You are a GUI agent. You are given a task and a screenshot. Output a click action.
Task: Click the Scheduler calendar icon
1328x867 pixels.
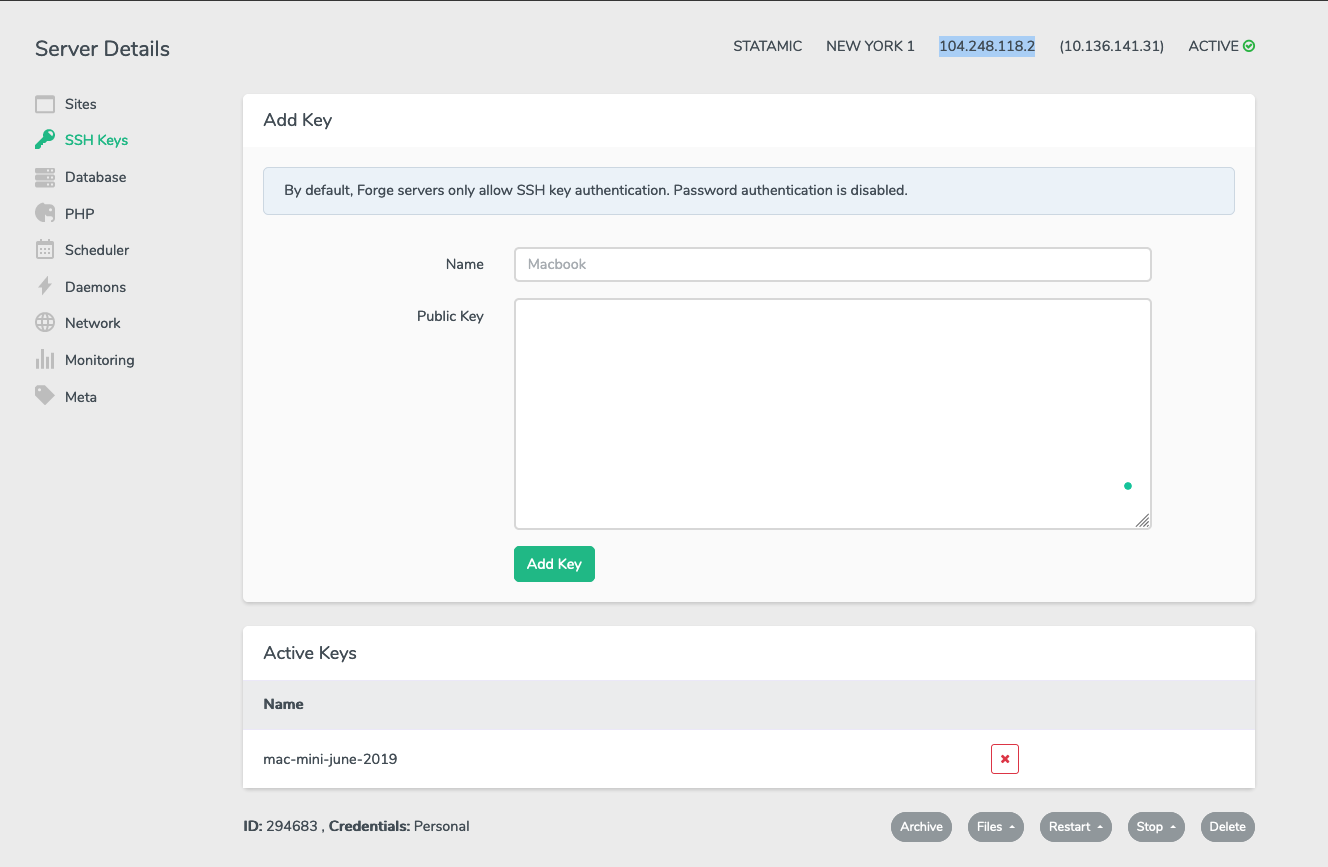coord(45,250)
